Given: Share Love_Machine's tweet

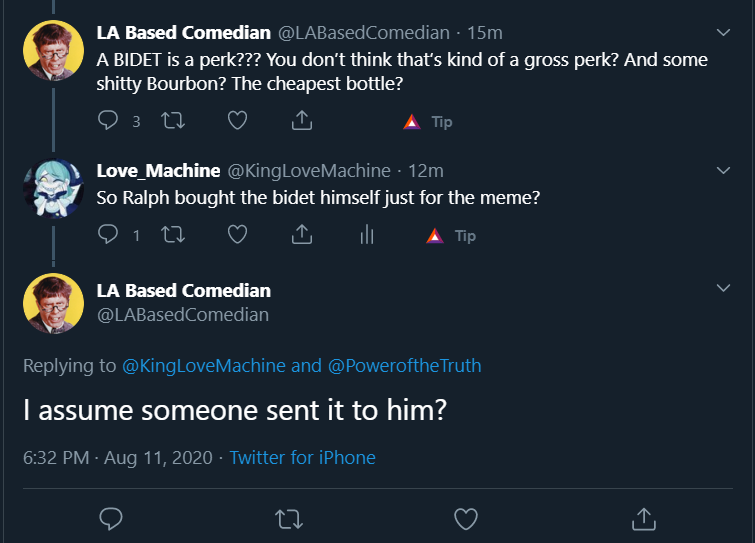Looking at the screenshot, I should pyautogui.click(x=302, y=234).
